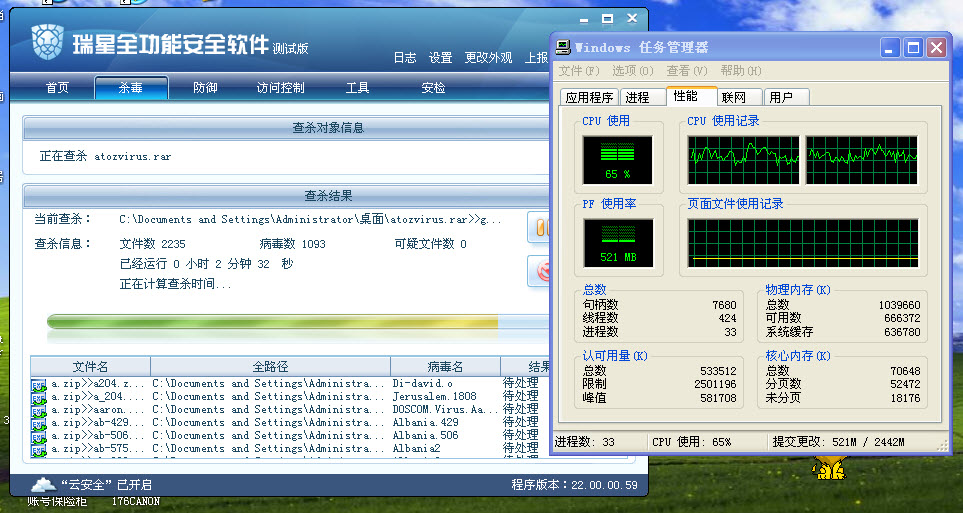Select virus name Di-david.o
This screenshot has width=963, height=513.
(x=423, y=383)
